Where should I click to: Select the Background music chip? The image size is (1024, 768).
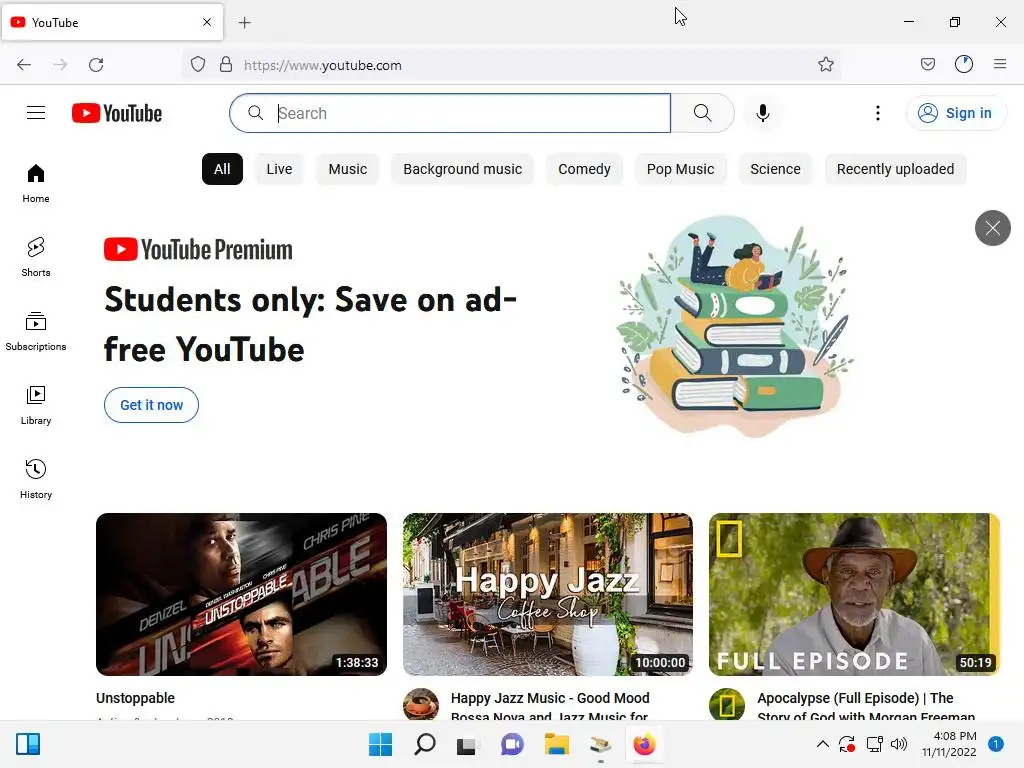[x=462, y=169]
